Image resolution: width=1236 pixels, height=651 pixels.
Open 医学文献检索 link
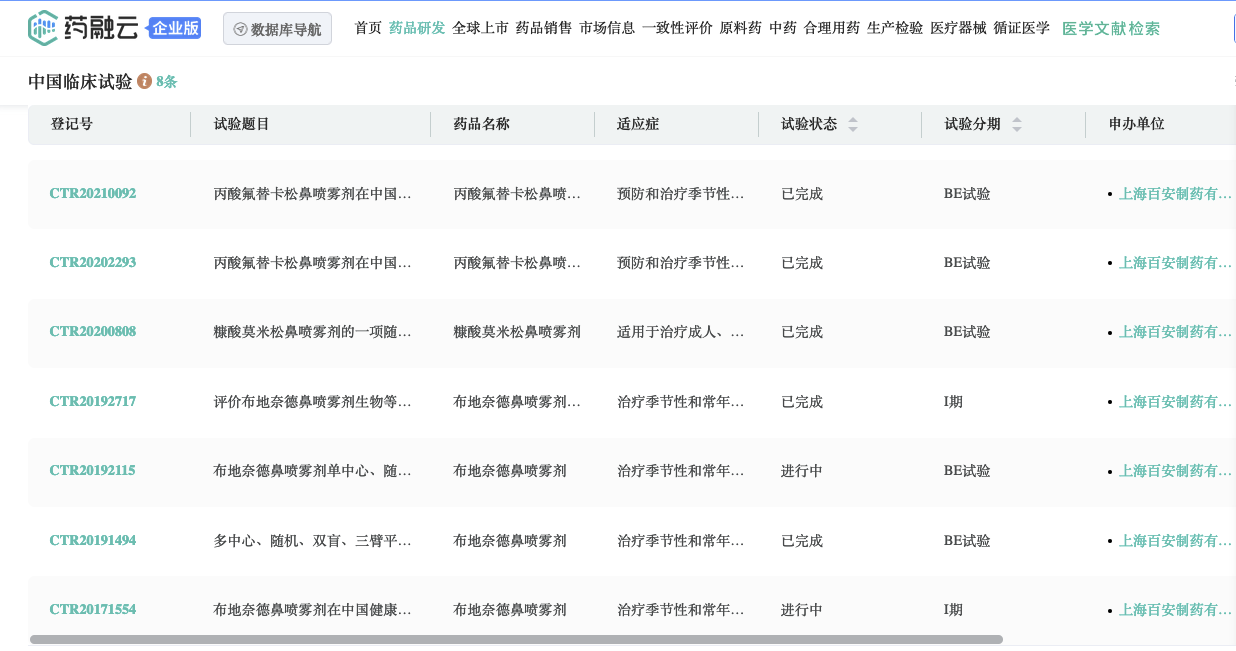(1111, 28)
